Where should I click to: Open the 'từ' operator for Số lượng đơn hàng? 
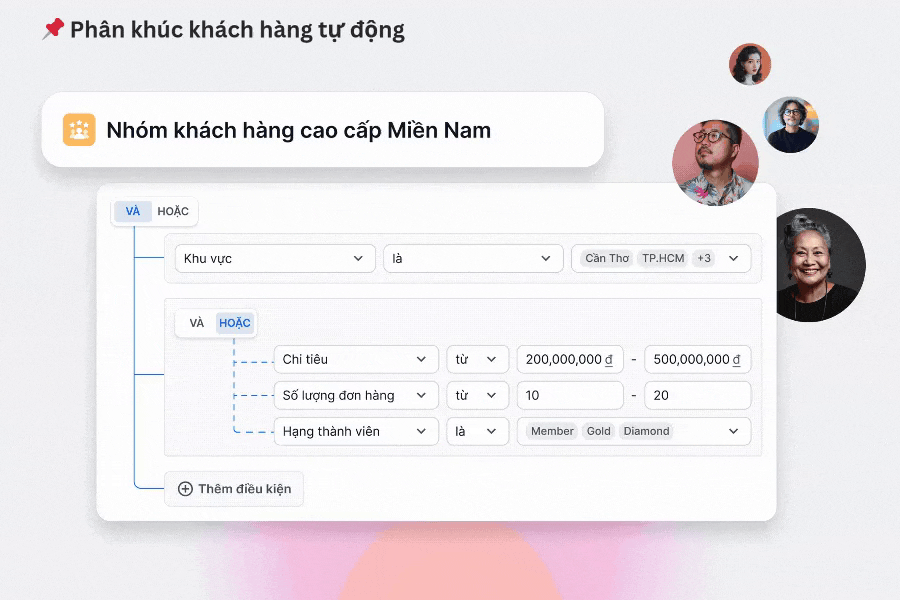(x=478, y=396)
